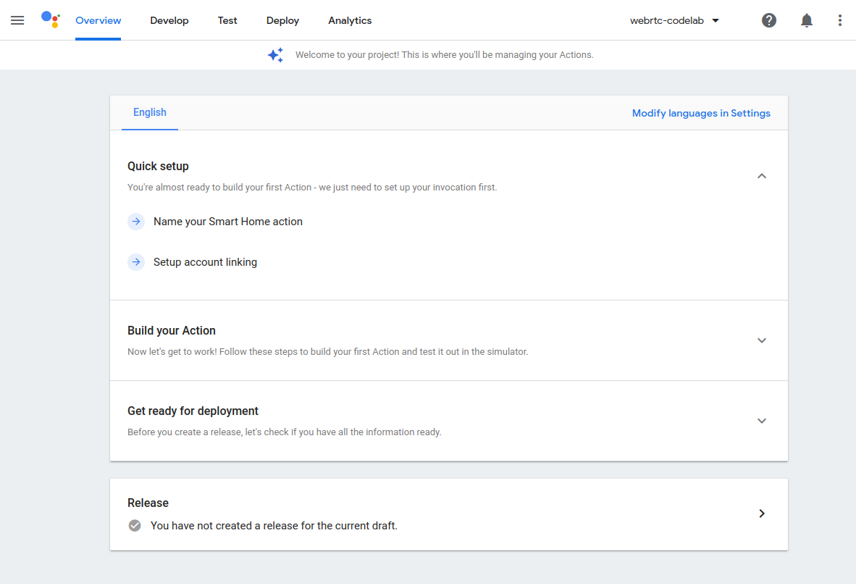Collapse the Quick setup section
The image size is (856, 584).
[x=762, y=175]
